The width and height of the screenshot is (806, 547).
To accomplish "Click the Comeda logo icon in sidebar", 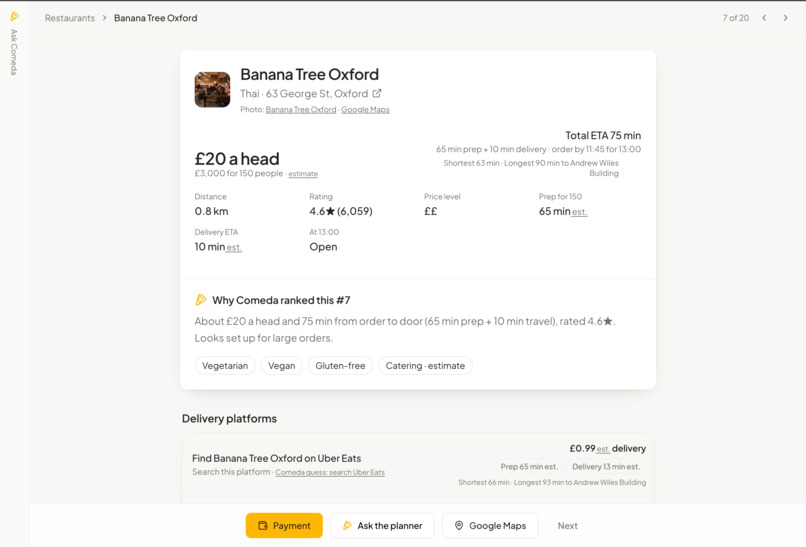I will click(x=14, y=16).
